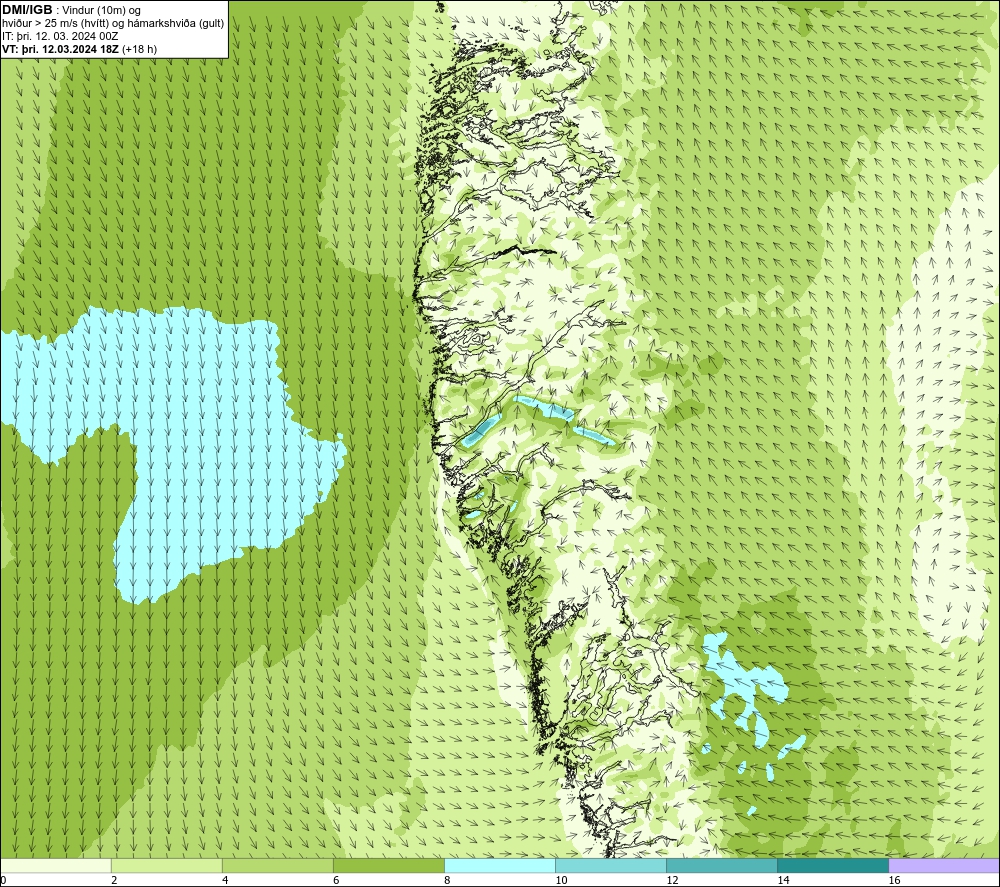The height and width of the screenshot is (887, 1000).
Task: Click the 'VT: þri. 12.03.2024 18Z (+18 h)' line
Action: pos(79,49)
